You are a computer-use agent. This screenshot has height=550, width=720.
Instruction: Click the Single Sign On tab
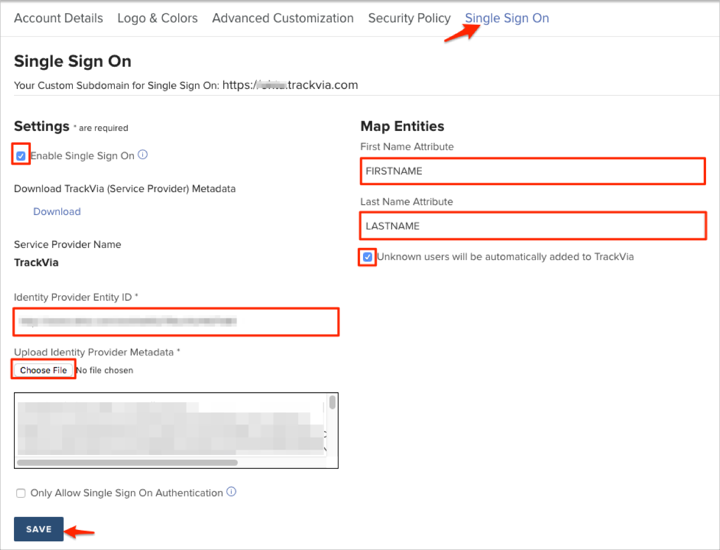506,18
